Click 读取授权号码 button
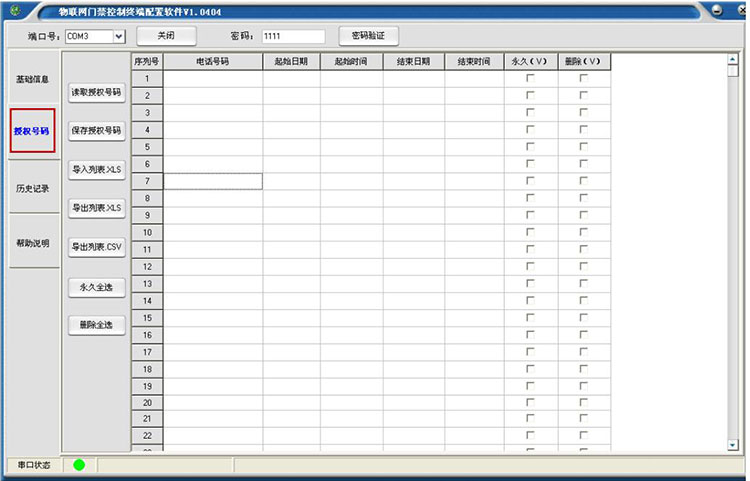750x481 pixels. 96,92
